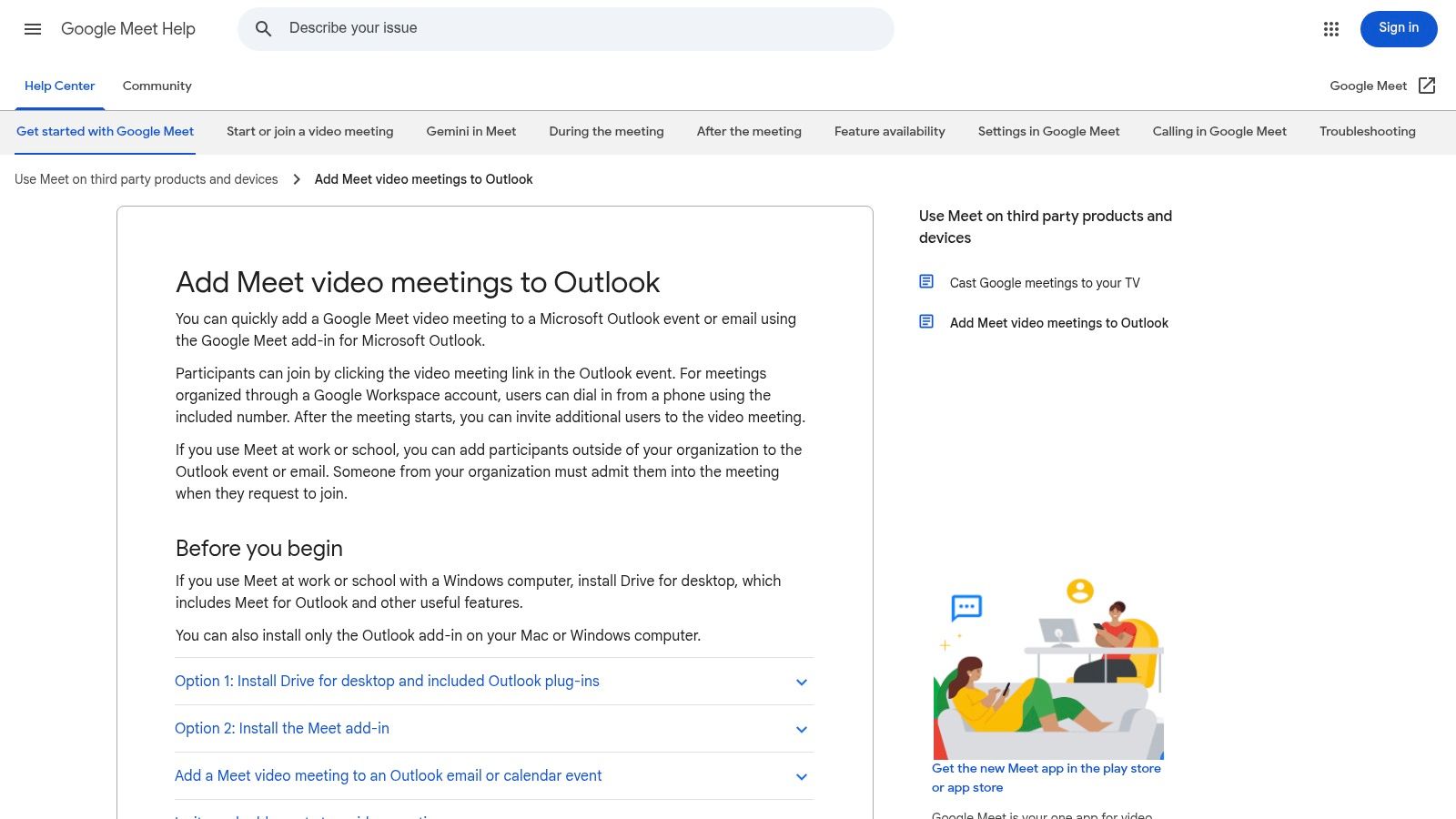Click the article icon beside Cast Google meetings
Viewport: 1456px width, 819px height.
click(926, 282)
